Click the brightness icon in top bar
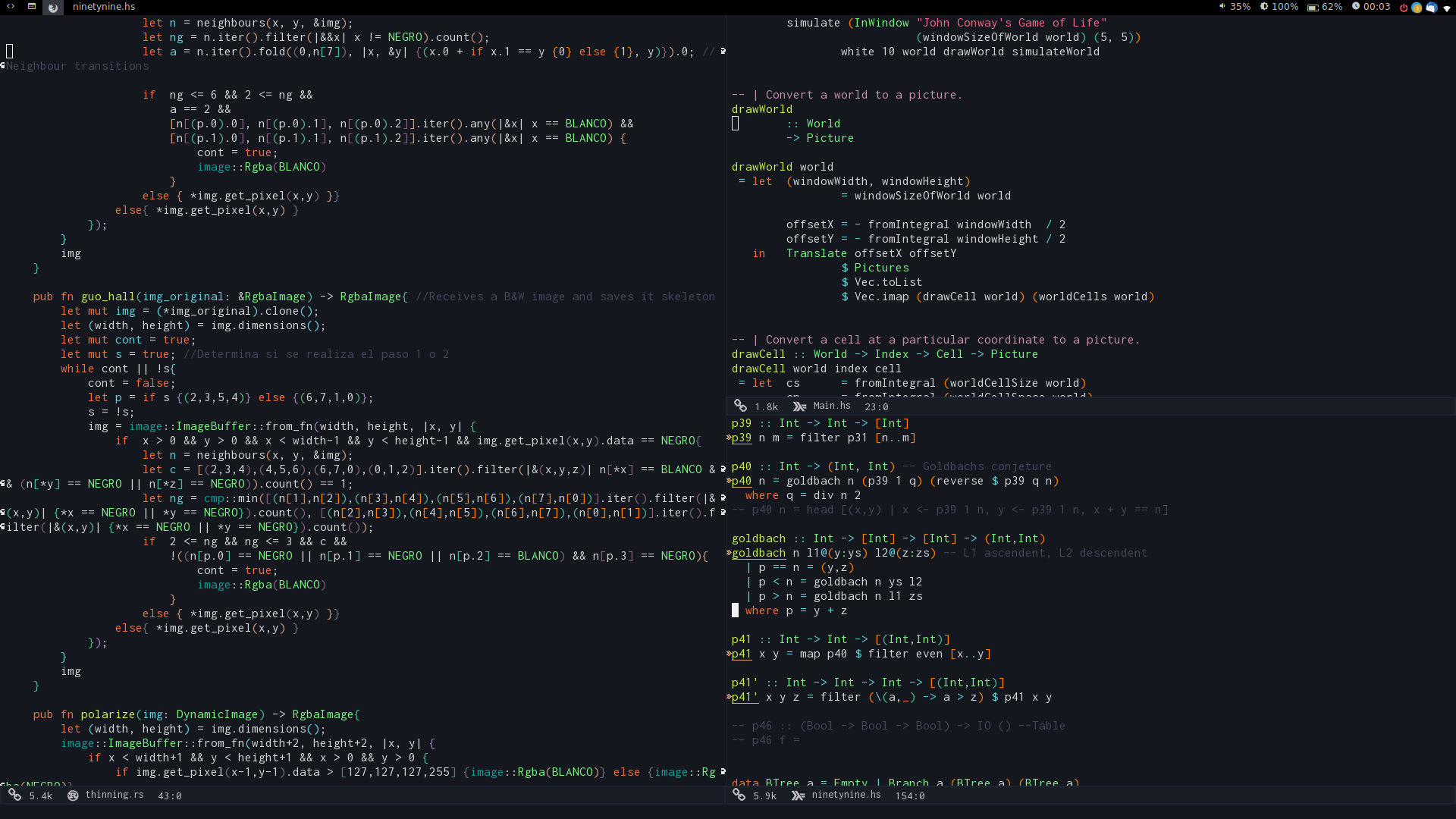The image size is (1456, 819). 1264,6
